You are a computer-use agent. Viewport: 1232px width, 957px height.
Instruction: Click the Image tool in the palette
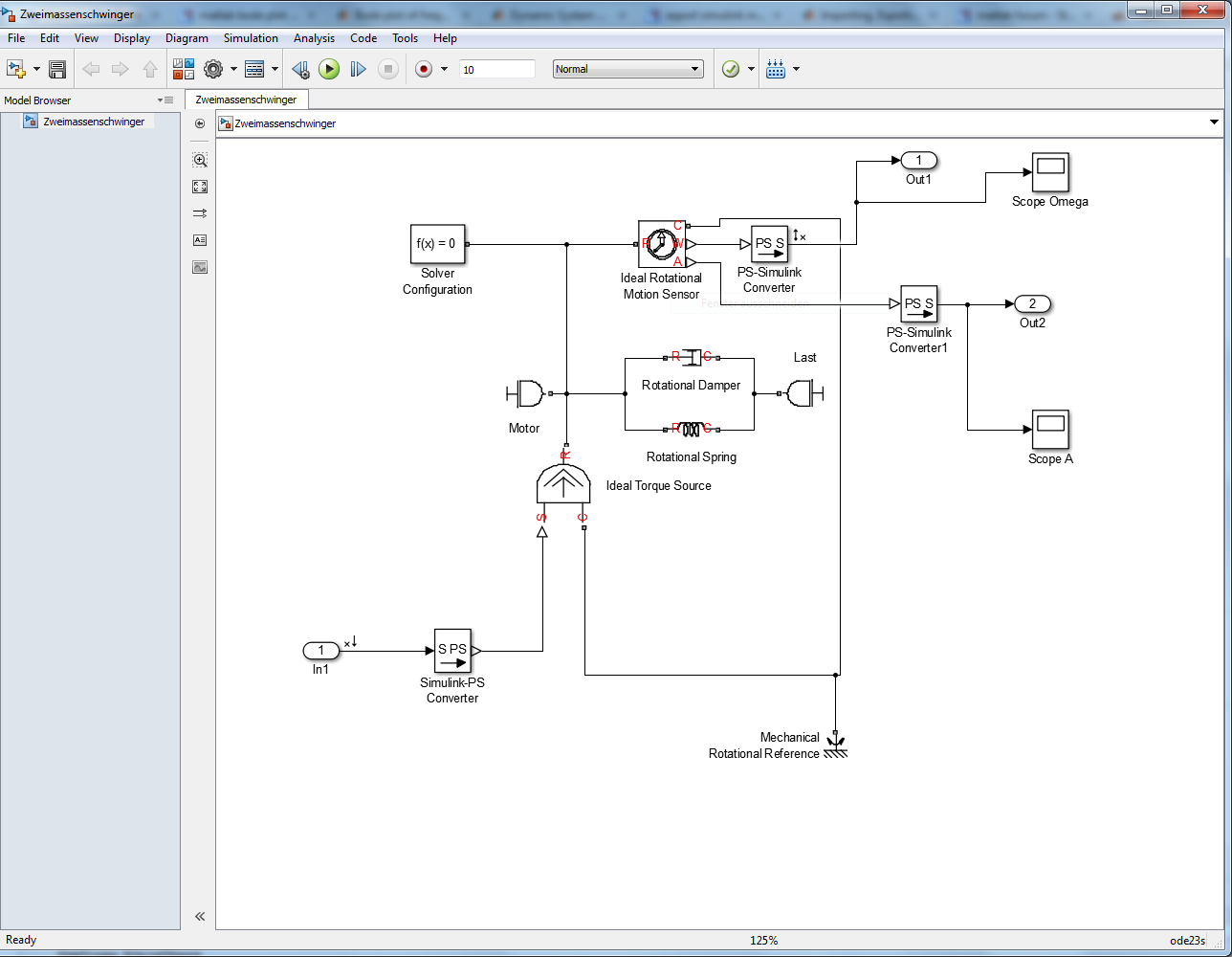point(200,267)
